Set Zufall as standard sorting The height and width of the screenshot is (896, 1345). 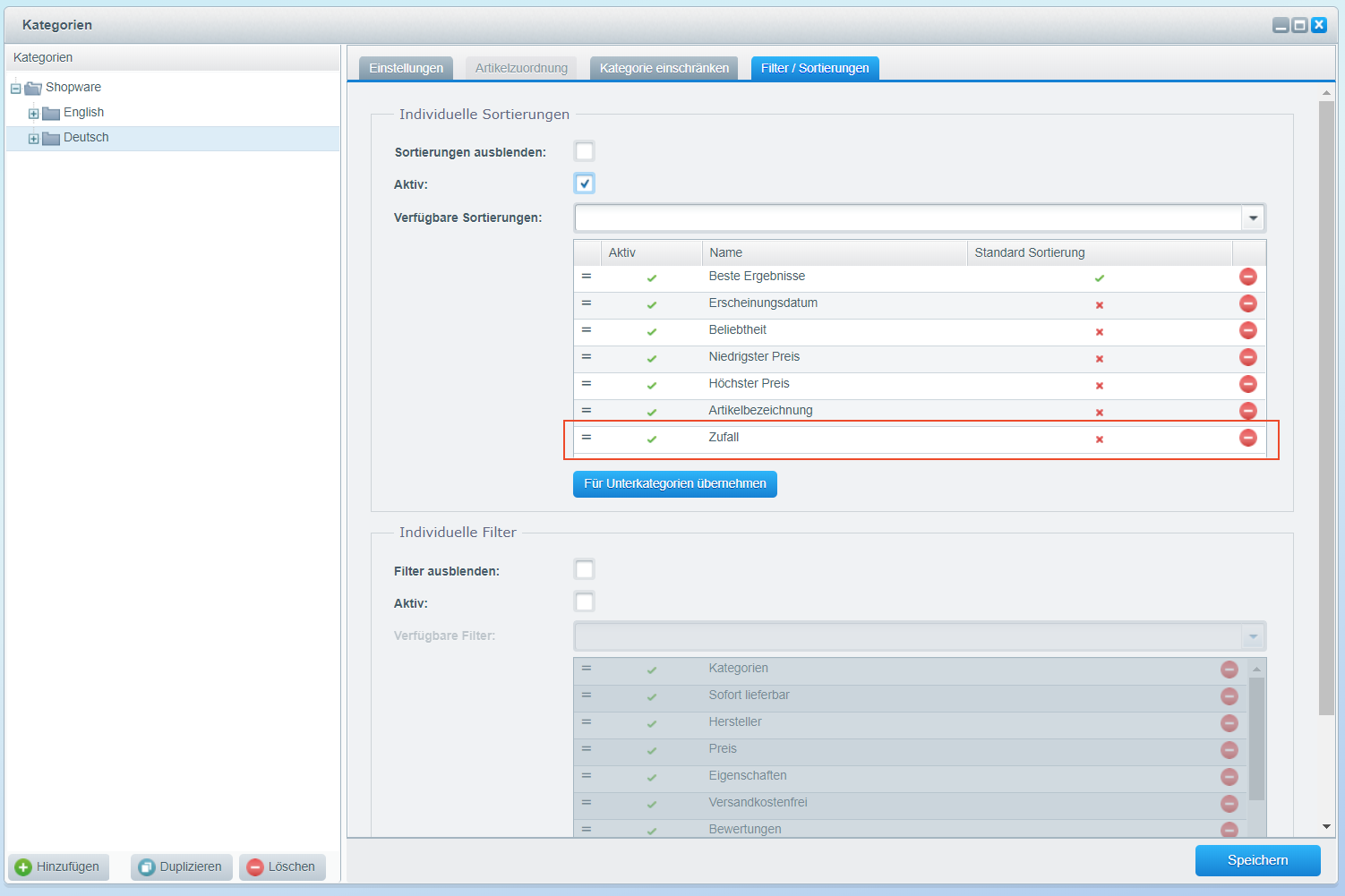pos(1100,439)
